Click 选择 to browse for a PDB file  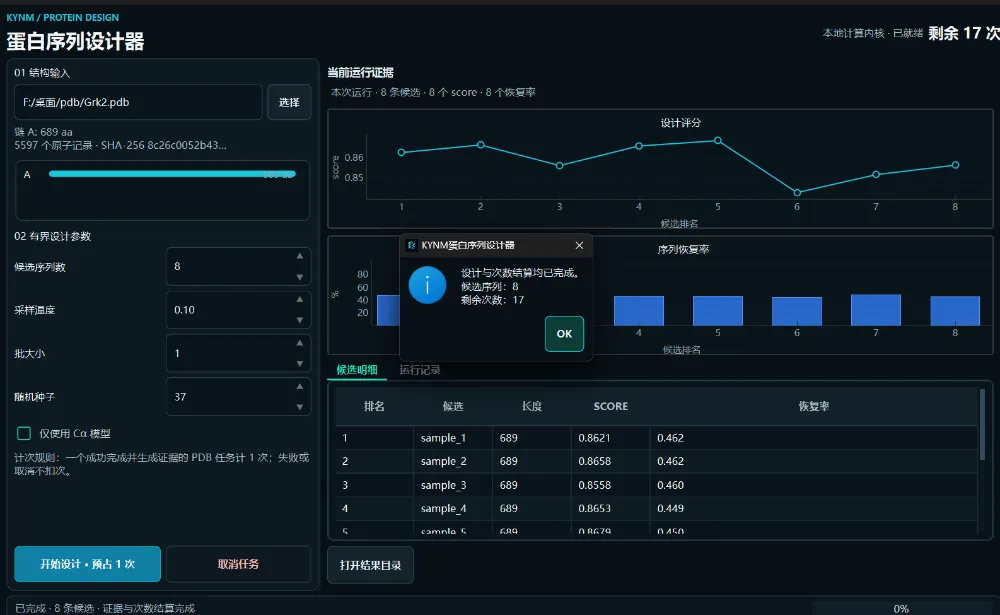coord(289,102)
